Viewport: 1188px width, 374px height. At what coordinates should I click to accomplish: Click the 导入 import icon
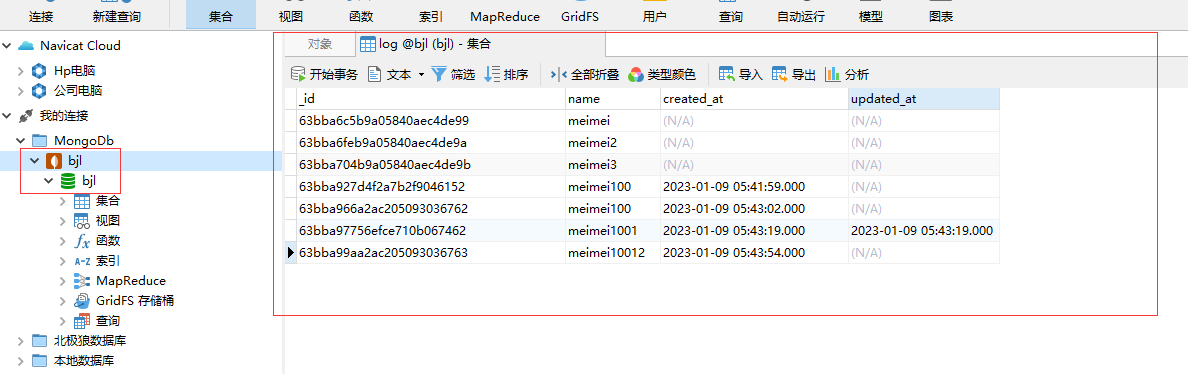pos(727,74)
